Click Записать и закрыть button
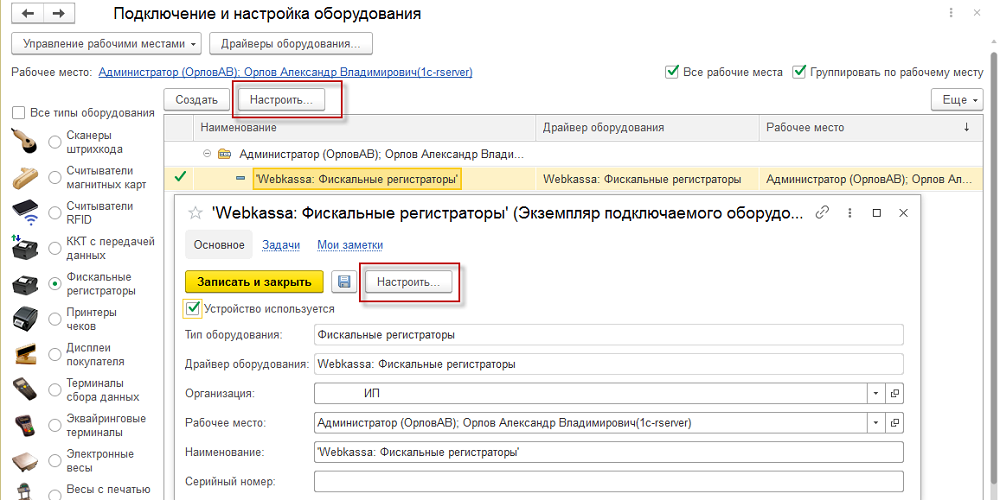Image resolution: width=1000 pixels, height=500 pixels. click(254, 282)
